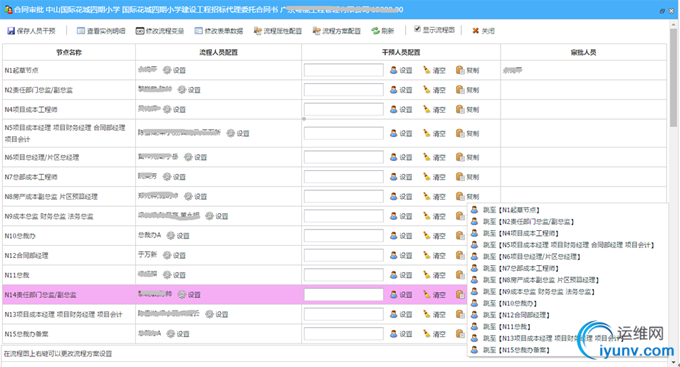The image size is (680, 367).
Task: Select the N11总裁 node name cell
Action: (x=69, y=275)
